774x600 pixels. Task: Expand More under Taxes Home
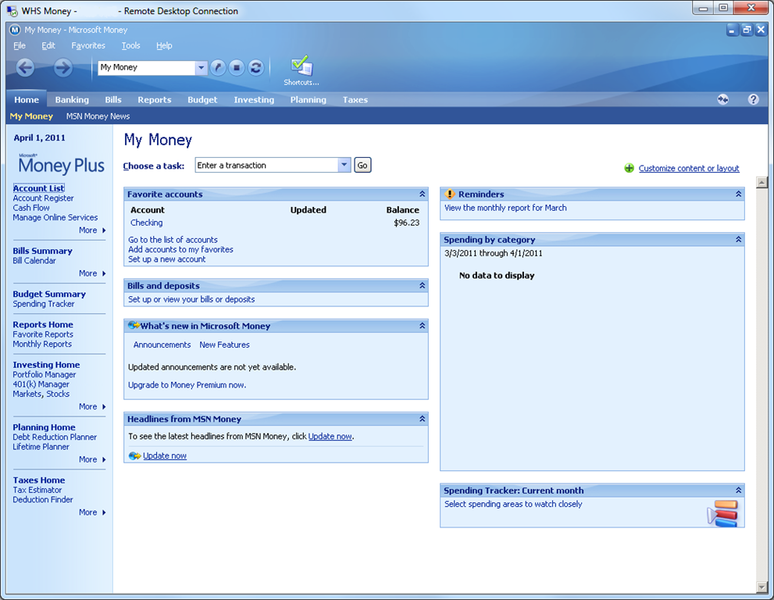(x=92, y=512)
